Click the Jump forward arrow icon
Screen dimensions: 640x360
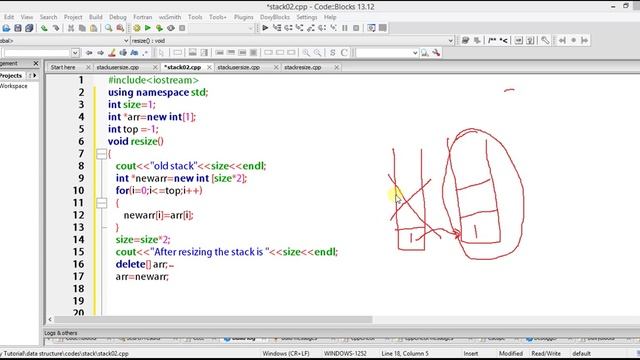point(100,53)
